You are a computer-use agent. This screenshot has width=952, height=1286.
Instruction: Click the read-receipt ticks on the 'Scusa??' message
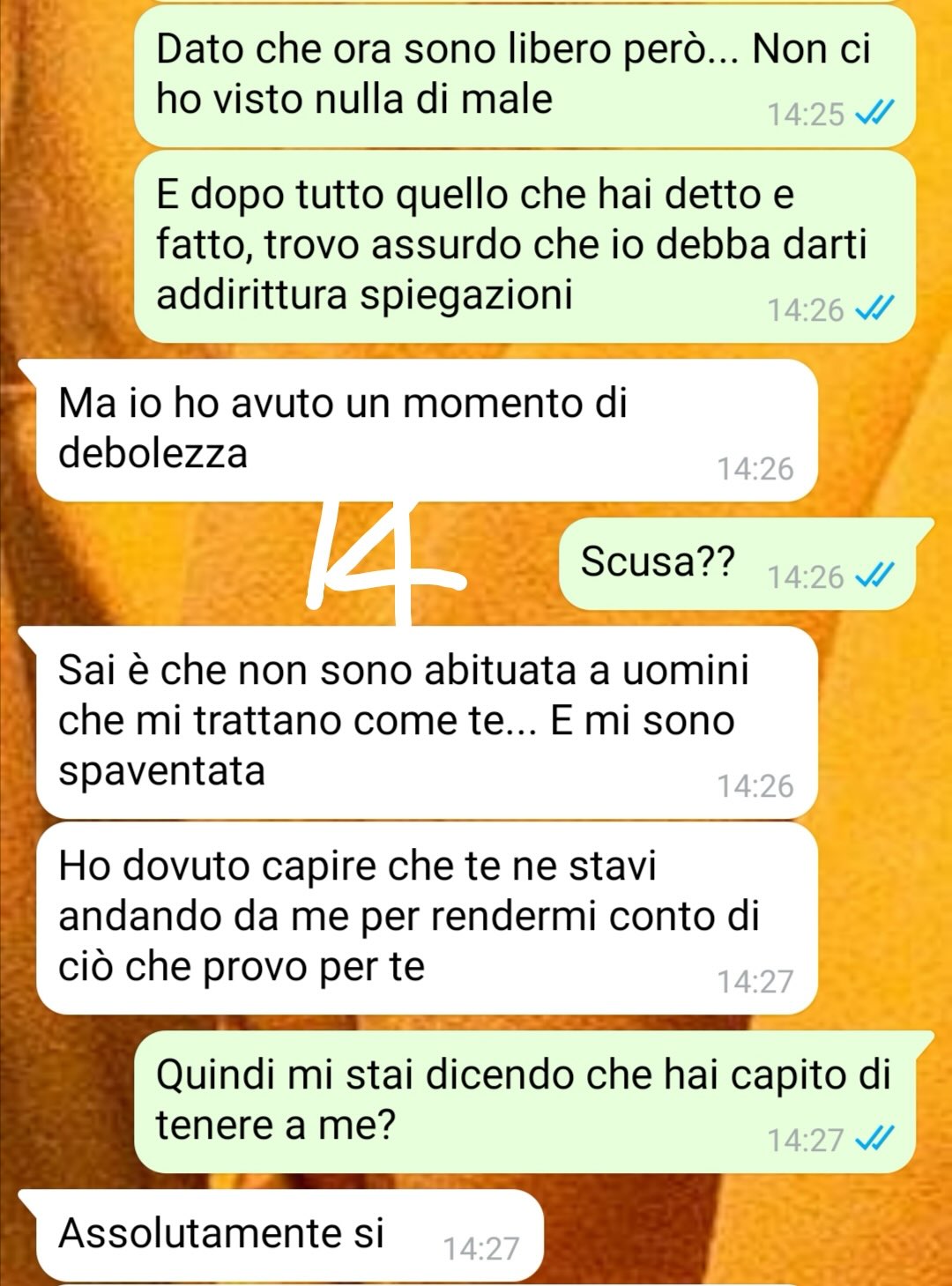click(876, 576)
